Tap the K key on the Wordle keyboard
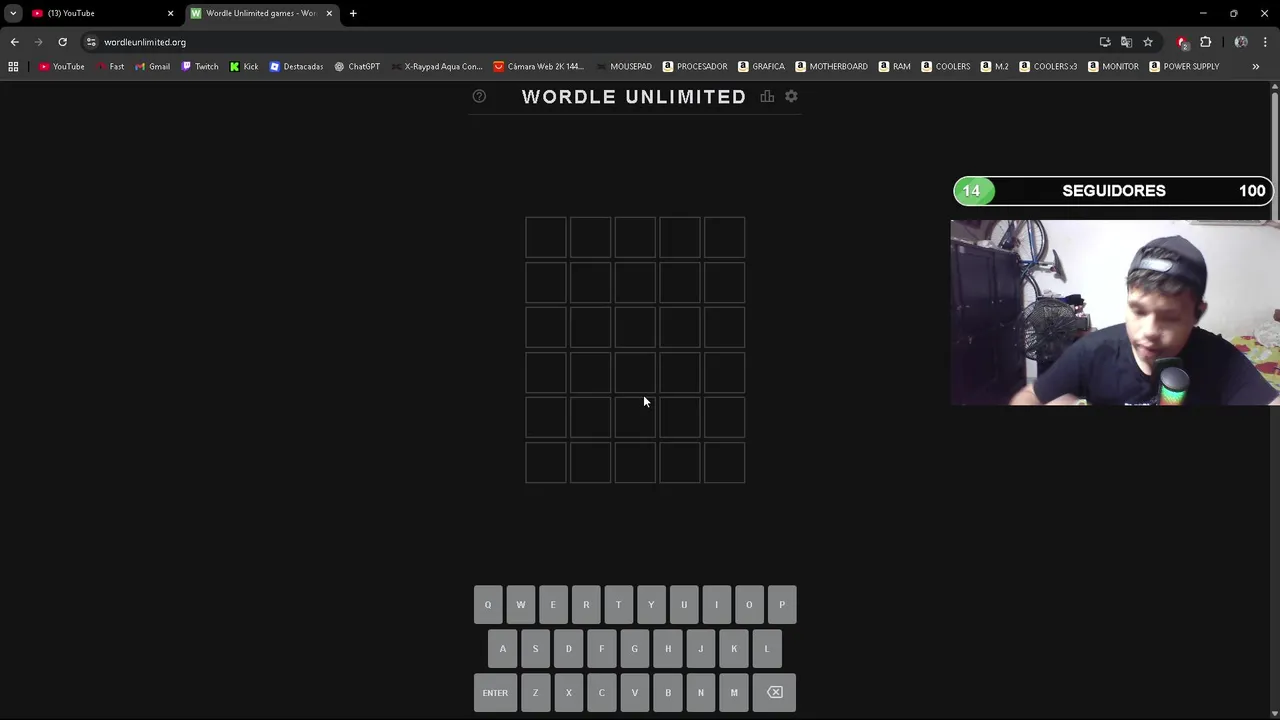The height and width of the screenshot is (720, 1280). coord(734,648)
